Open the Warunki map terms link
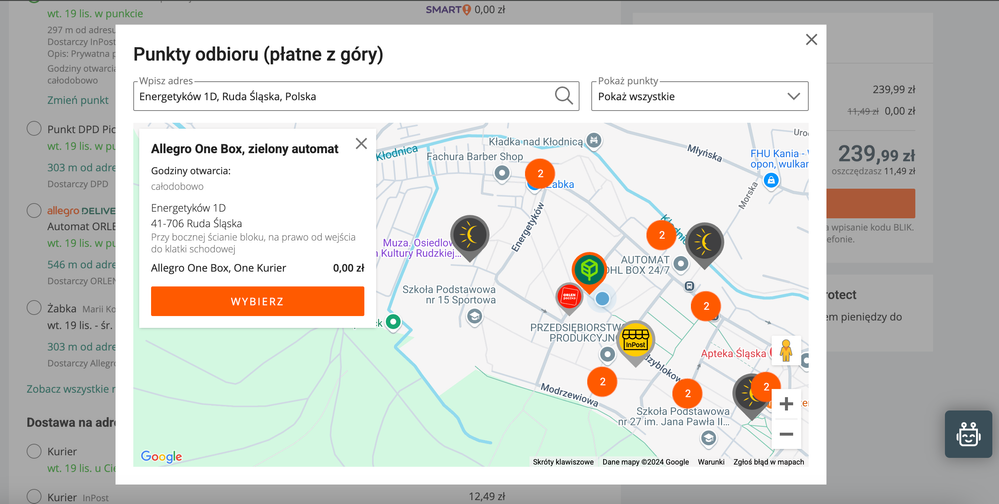 pyautogui.click(x=711, y=462)
